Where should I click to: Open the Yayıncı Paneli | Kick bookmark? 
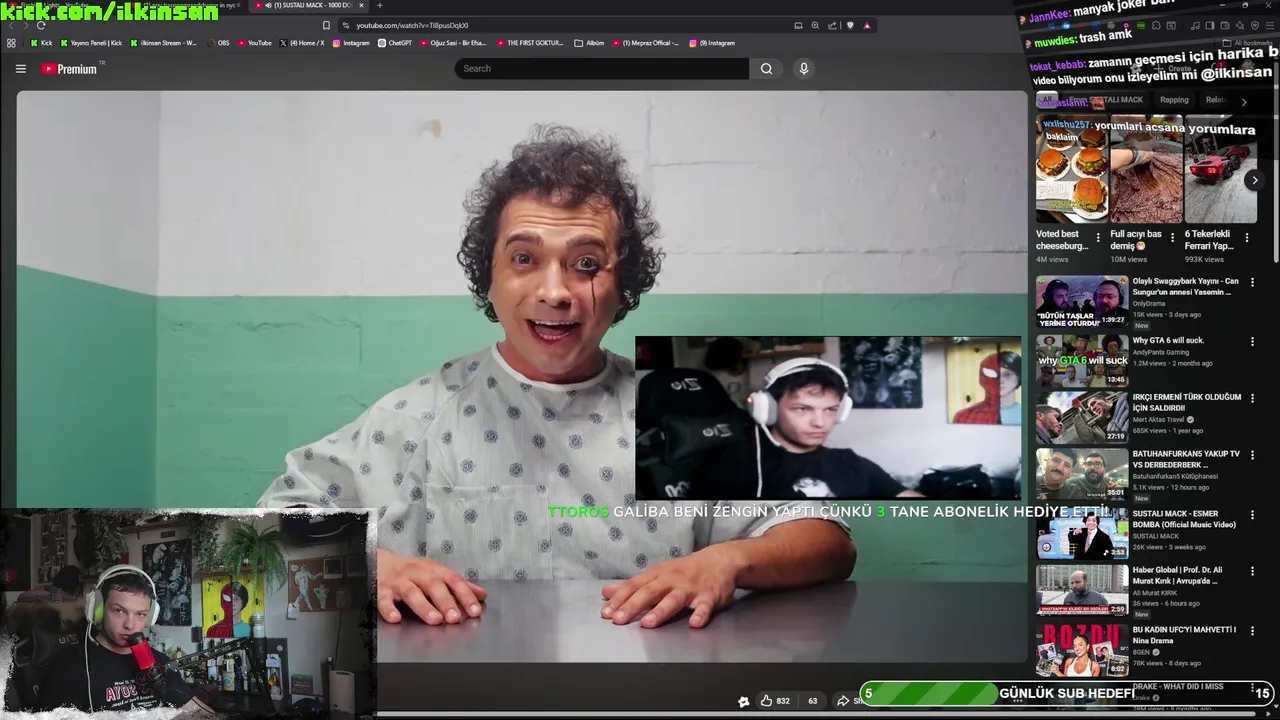[91, 43]
